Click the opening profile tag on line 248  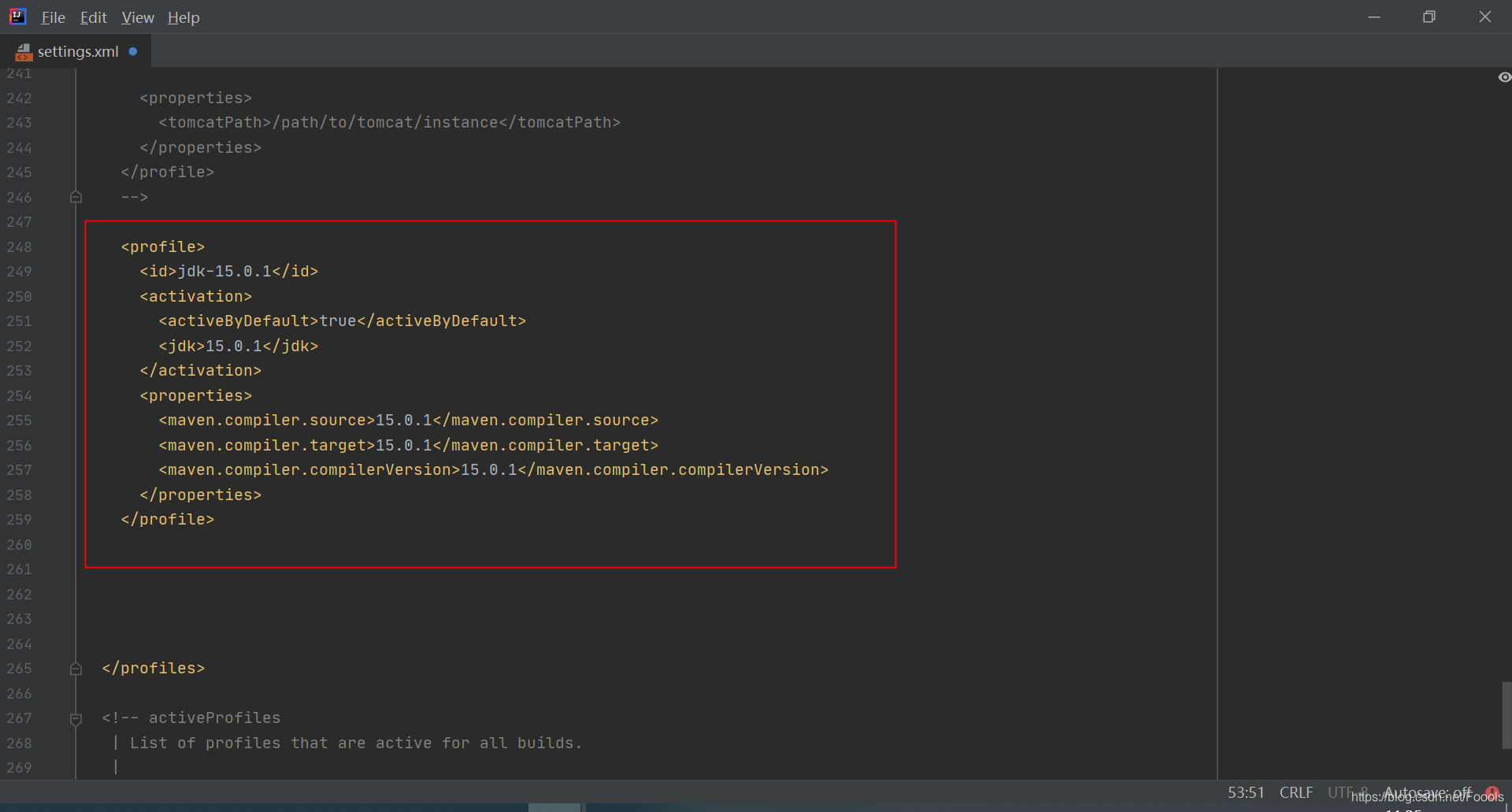[163, 247]
